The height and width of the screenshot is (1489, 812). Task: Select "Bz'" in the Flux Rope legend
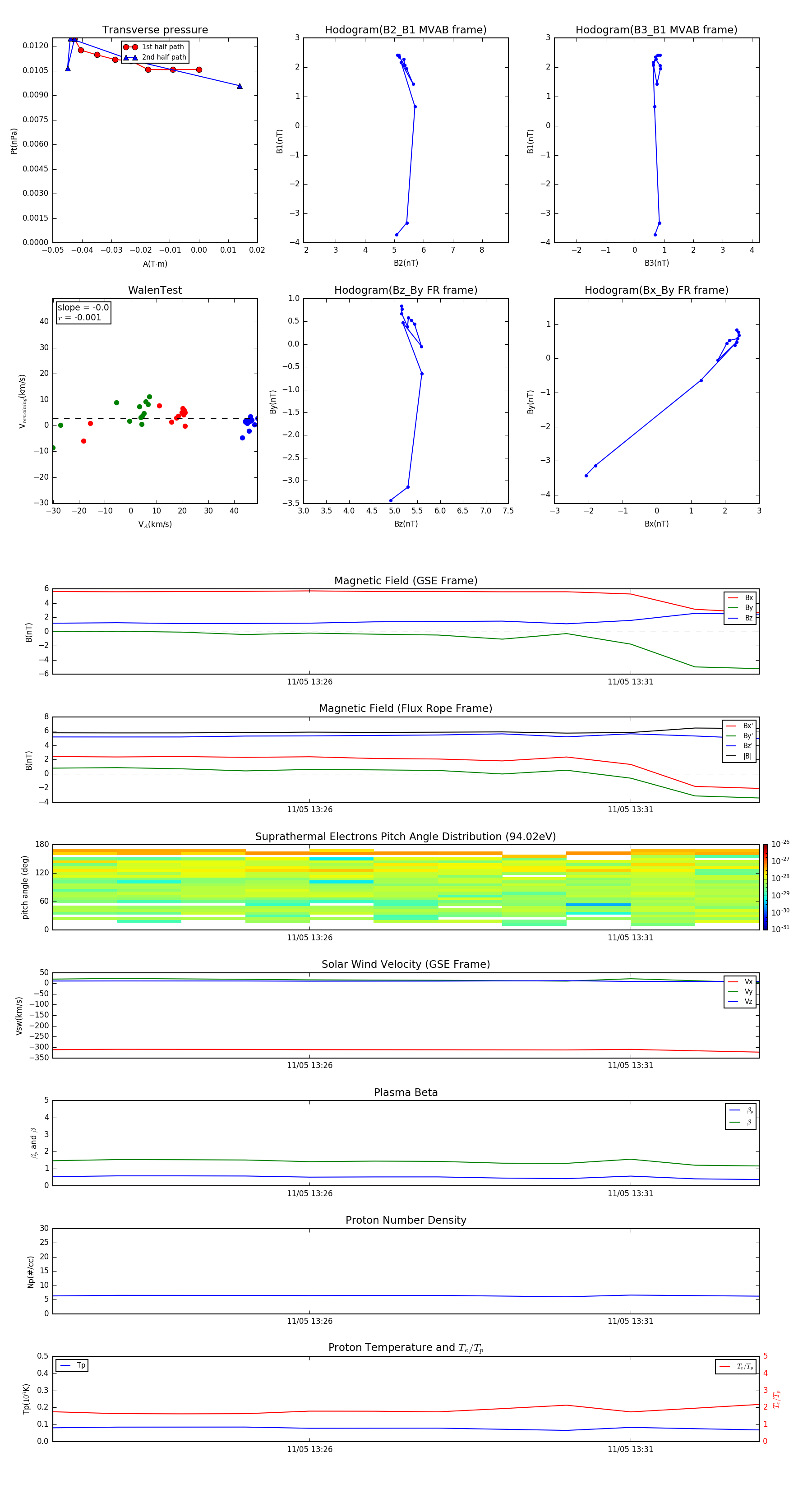pos(739,746)
